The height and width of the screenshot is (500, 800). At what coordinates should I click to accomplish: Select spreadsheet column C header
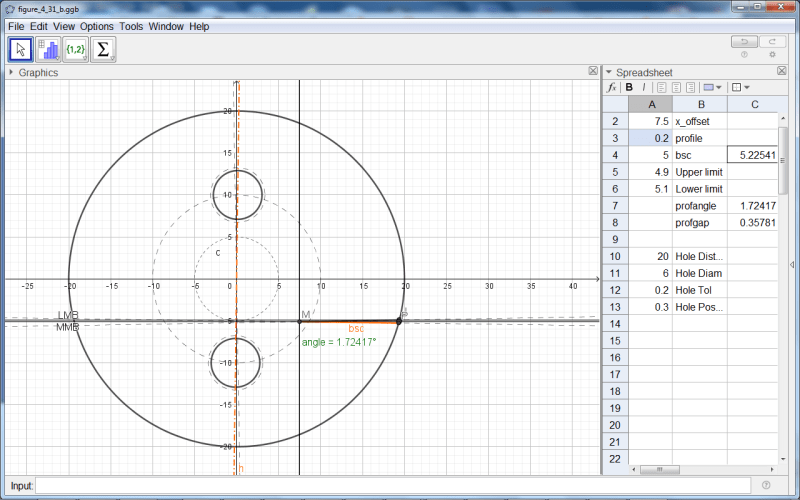point(754,104)
